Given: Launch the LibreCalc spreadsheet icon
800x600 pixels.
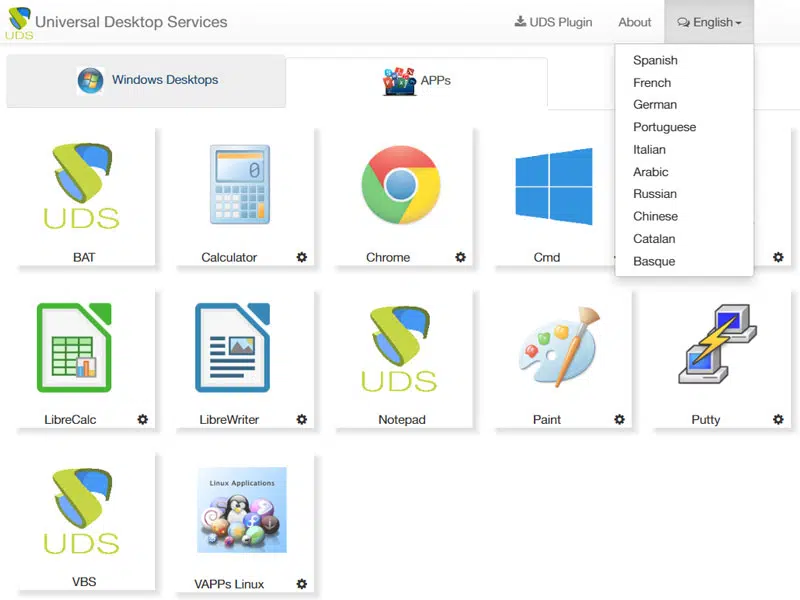Looking at the screenshot, I should [74, 347].
